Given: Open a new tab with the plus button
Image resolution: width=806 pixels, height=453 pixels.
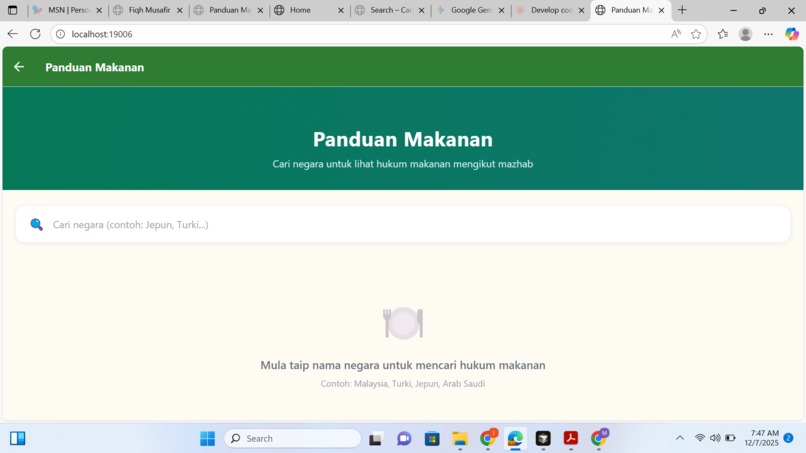Looking at the screenshot, I should (682, 10).
